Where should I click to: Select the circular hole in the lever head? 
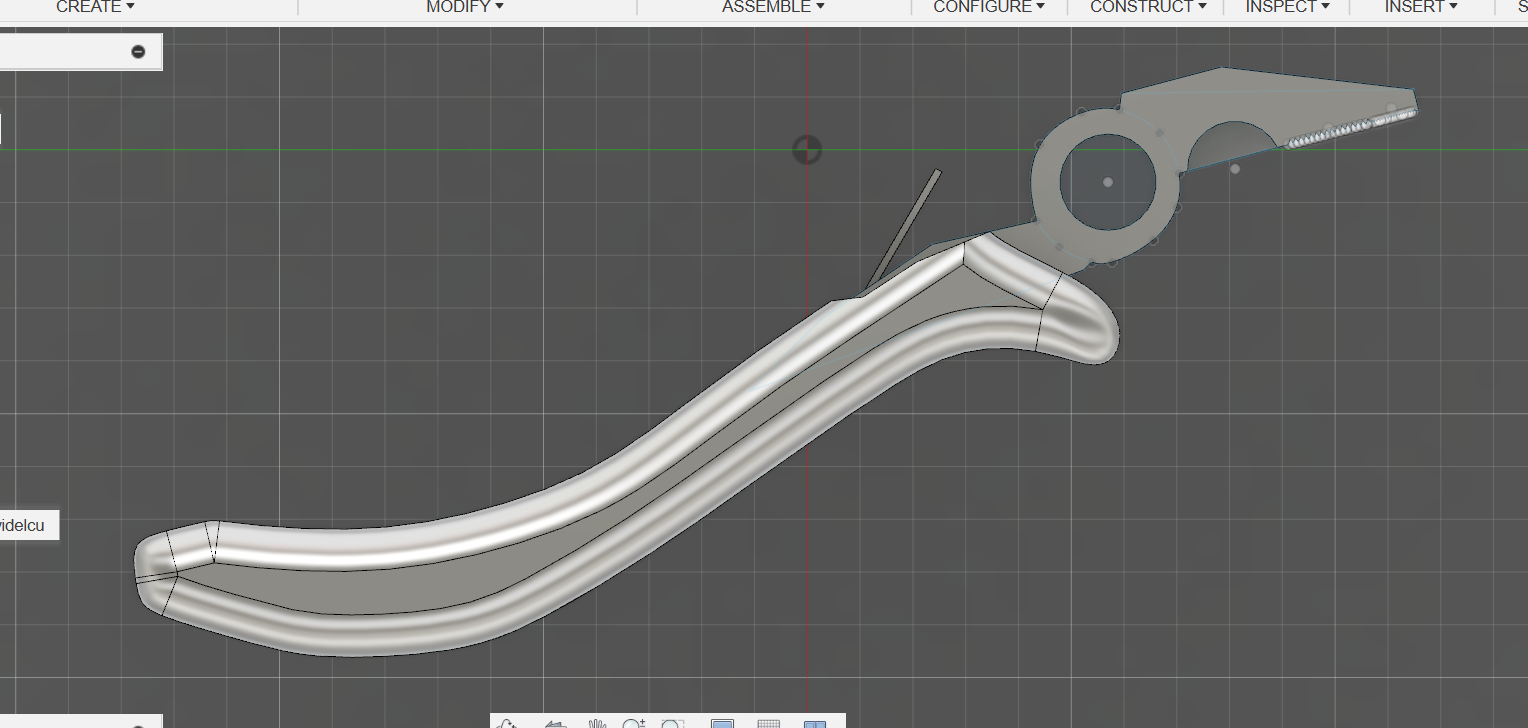1108,182
